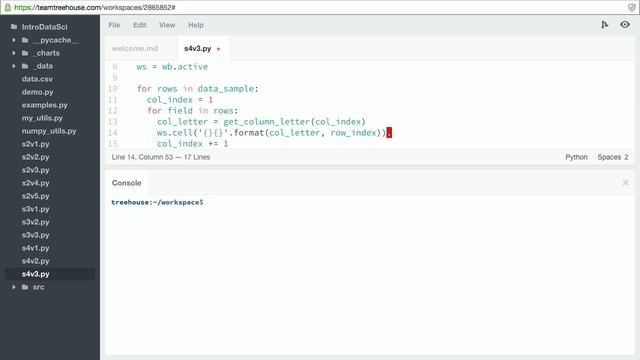Toggle the preview eye icon
Screen dimensions: 640x360
tap(624, 25)
